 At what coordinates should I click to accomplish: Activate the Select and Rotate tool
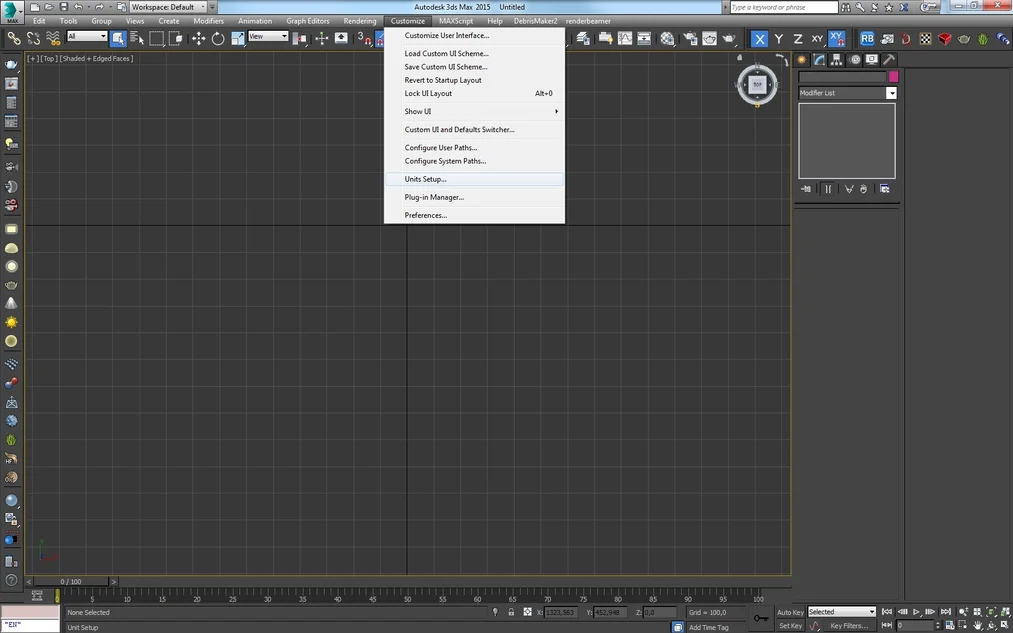218,38
